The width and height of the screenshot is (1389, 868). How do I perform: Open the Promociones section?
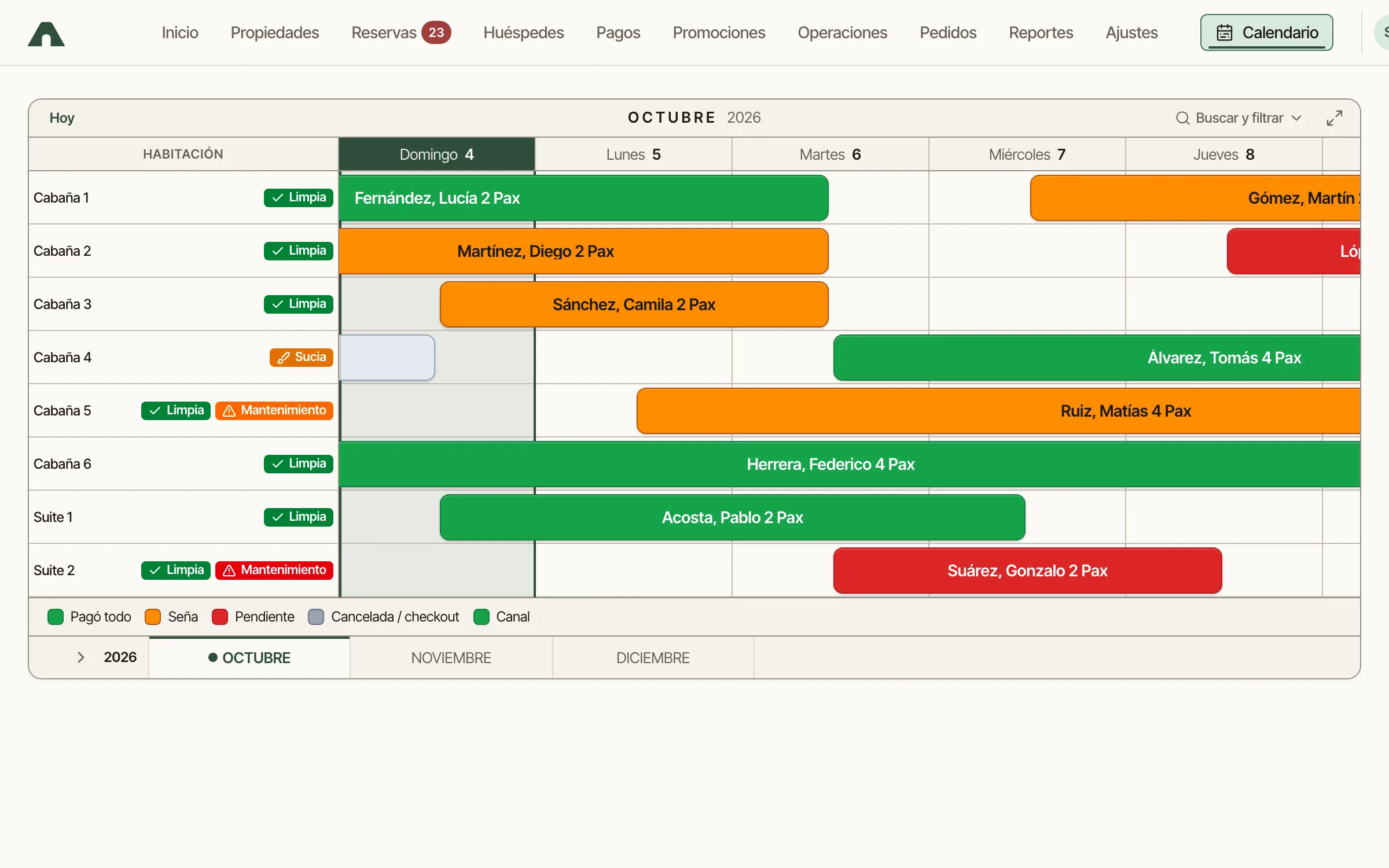coord(719,32)
